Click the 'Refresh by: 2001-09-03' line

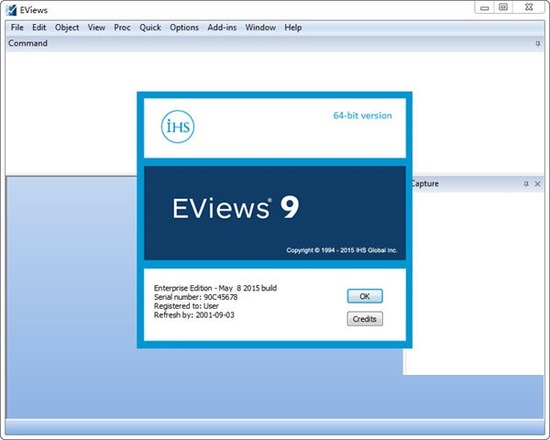click(194, 315)
